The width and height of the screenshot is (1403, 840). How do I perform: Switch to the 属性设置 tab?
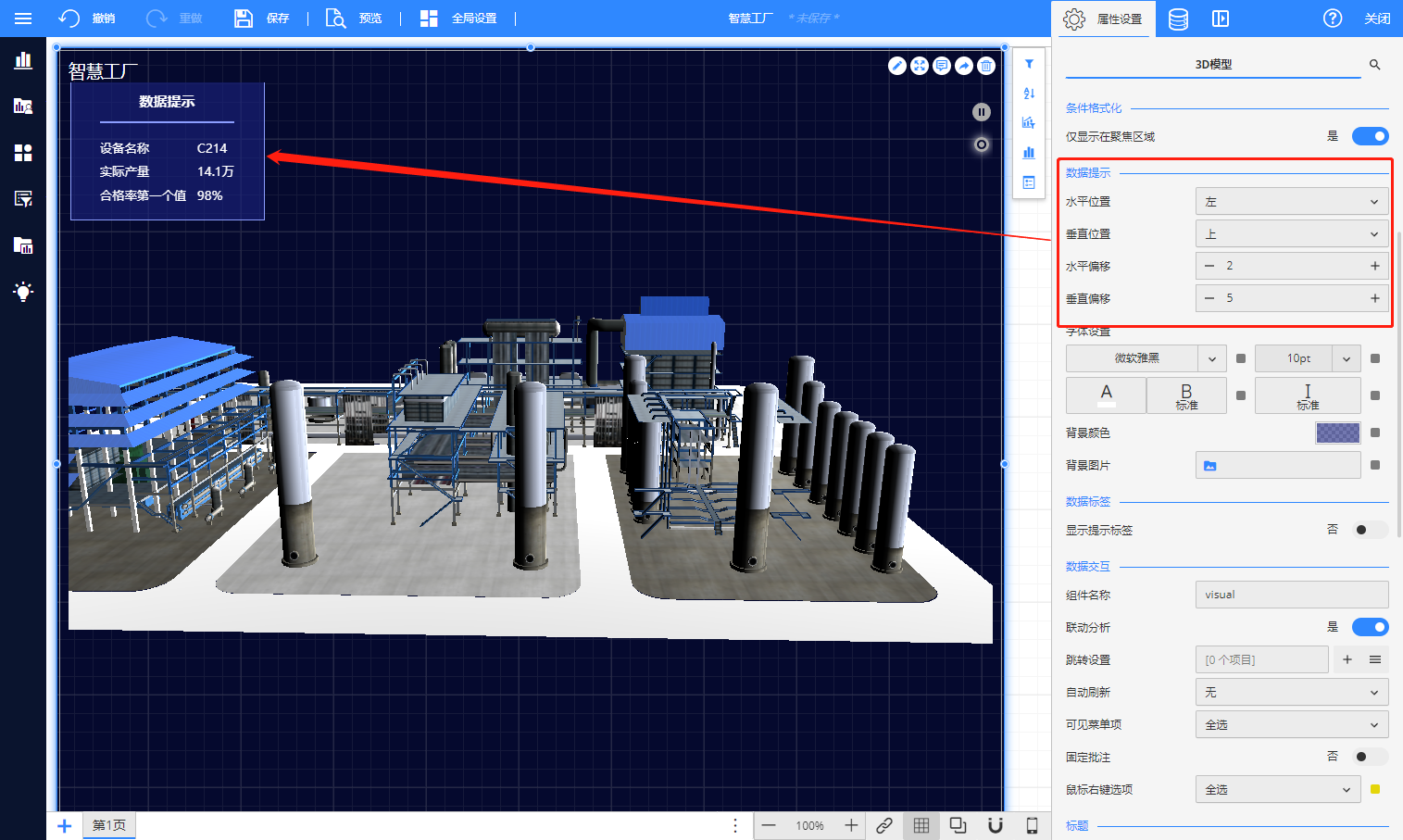(1103, 19)
